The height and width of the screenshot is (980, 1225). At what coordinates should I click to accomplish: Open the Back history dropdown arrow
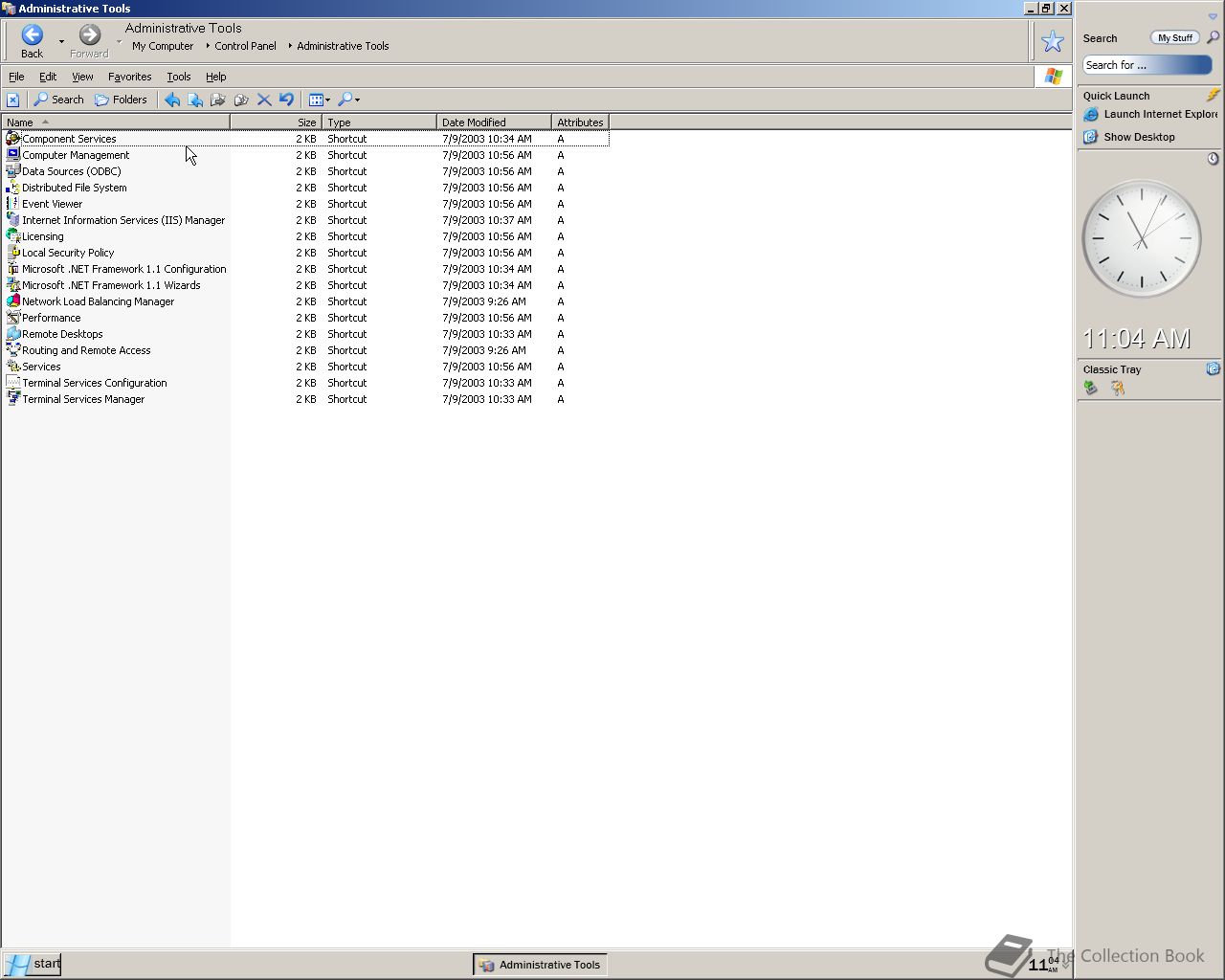click(61, 41)
